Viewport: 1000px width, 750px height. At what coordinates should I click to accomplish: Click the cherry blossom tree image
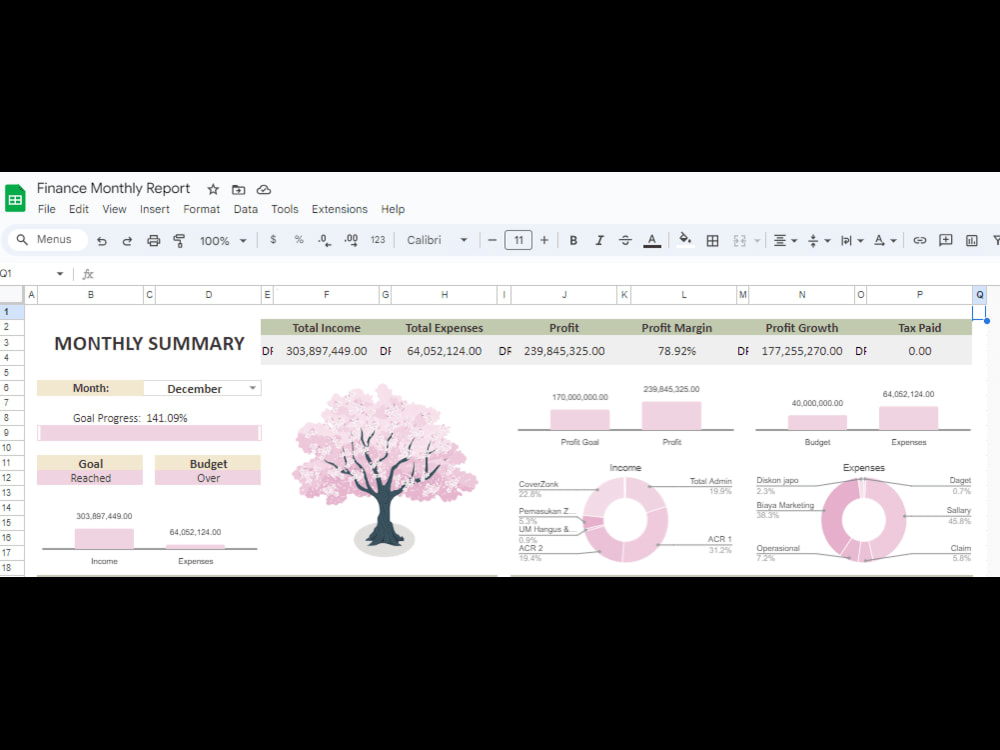pyautogui.click(x=385, y=470)
